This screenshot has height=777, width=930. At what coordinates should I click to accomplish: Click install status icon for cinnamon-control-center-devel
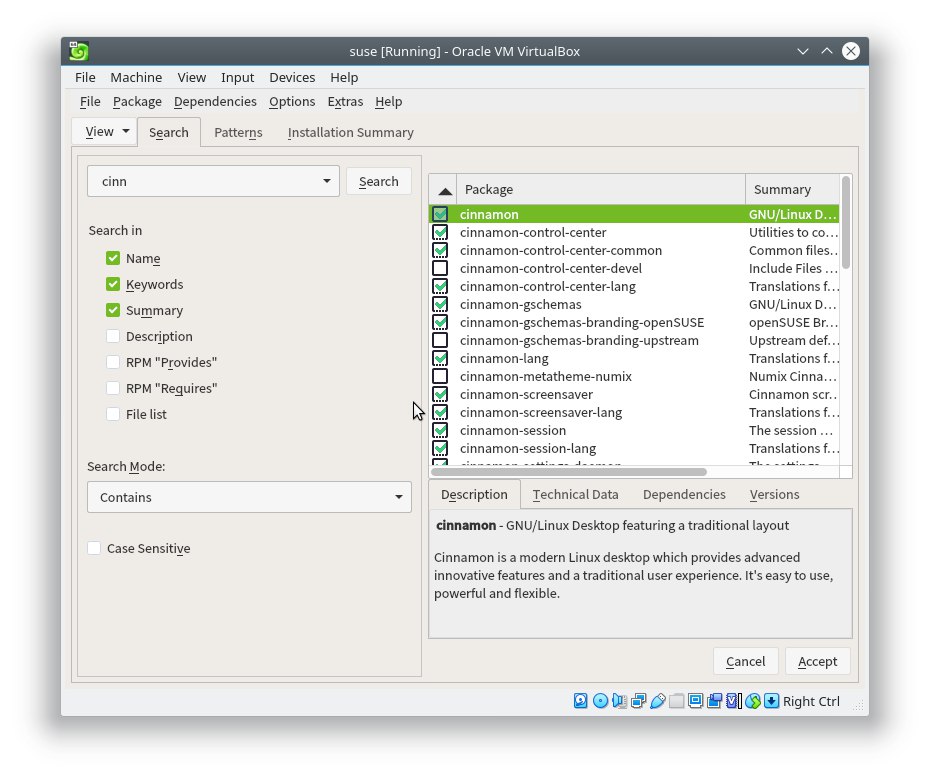coord(440,268)
